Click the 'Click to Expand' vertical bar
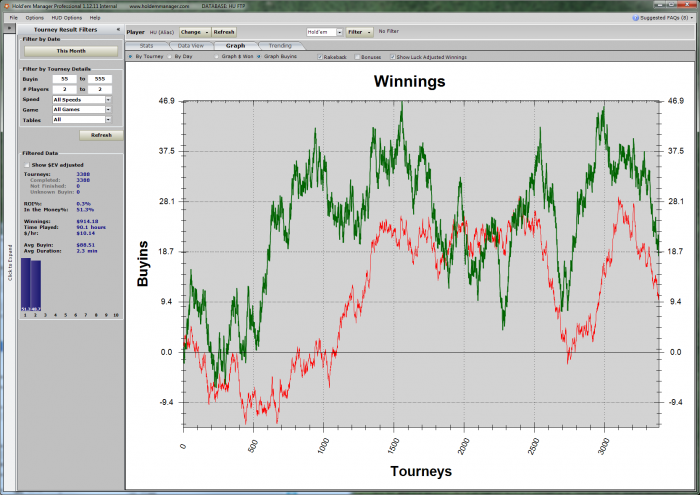This screenshot has width=700, height=495. tap(10, 262)
